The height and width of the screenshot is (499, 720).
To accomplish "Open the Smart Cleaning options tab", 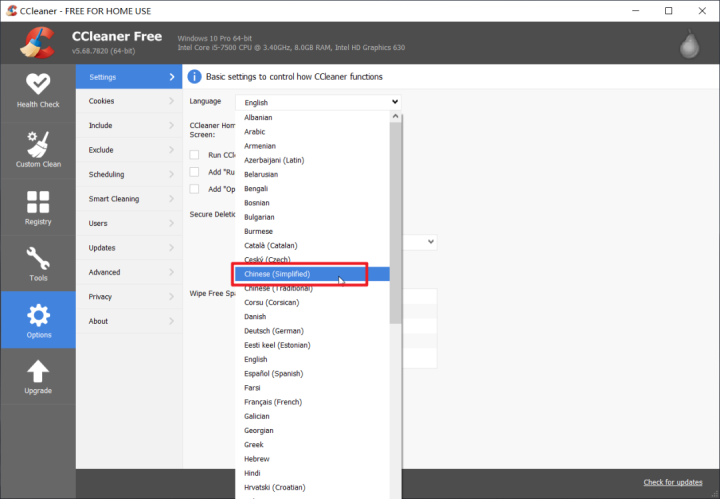I will point(129,199).
